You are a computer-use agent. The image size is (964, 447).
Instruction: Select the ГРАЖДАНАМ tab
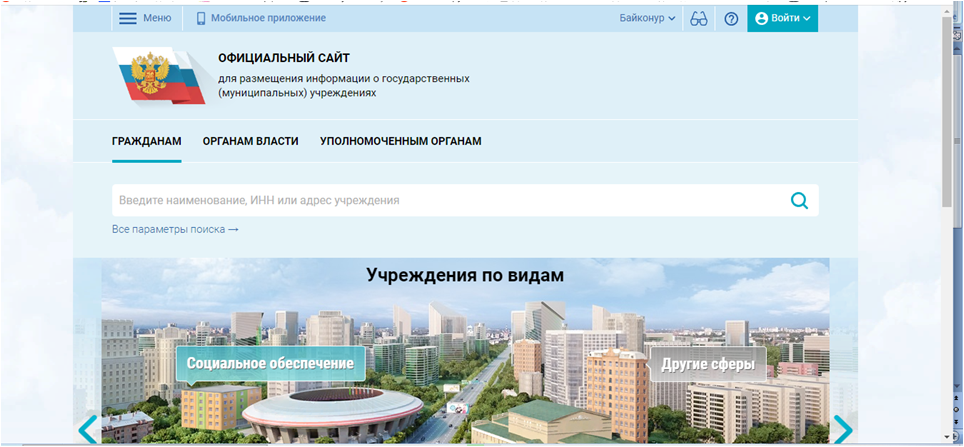(x=146, y=141)
